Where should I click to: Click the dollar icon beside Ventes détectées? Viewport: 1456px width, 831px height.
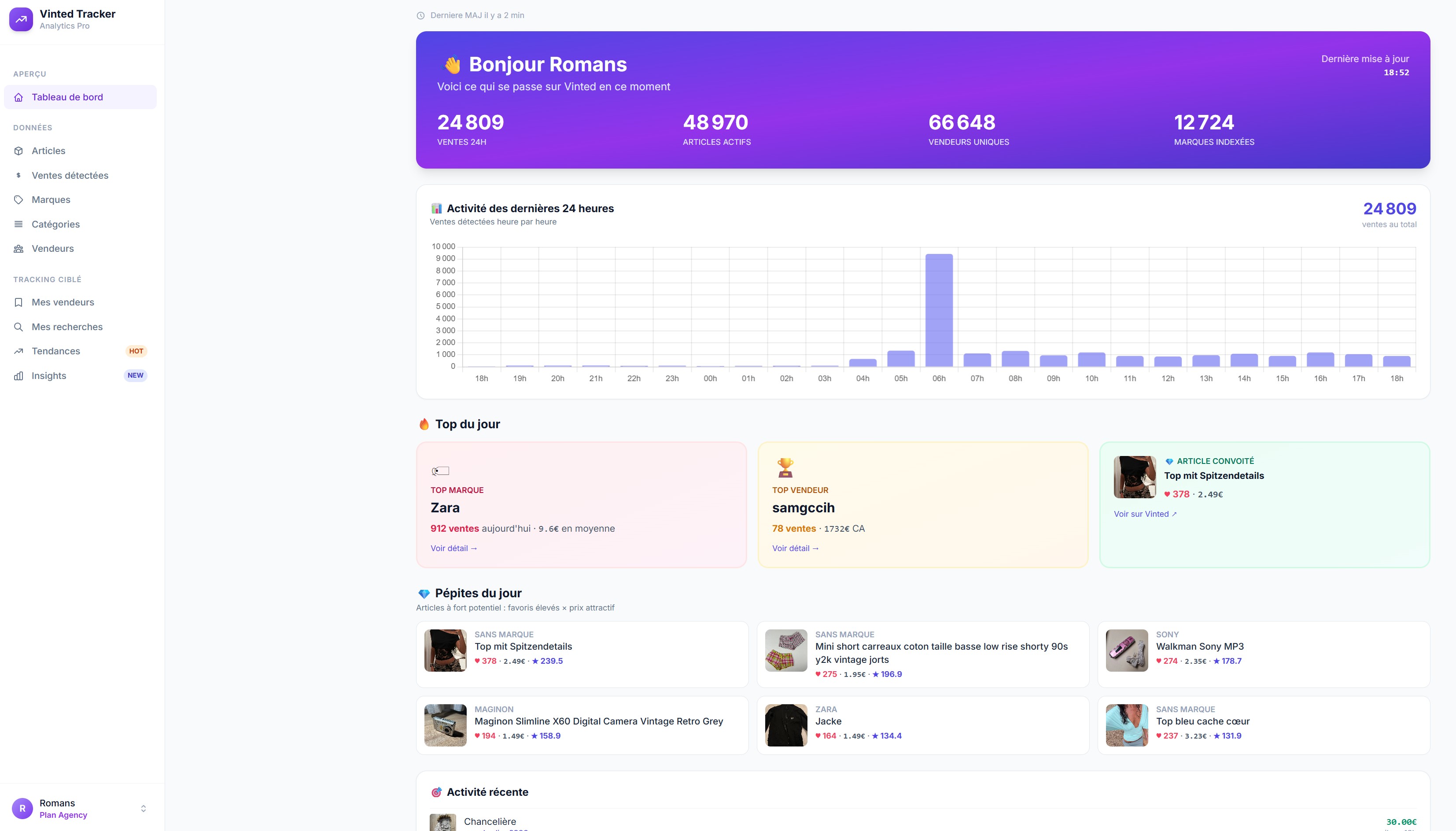19,175
